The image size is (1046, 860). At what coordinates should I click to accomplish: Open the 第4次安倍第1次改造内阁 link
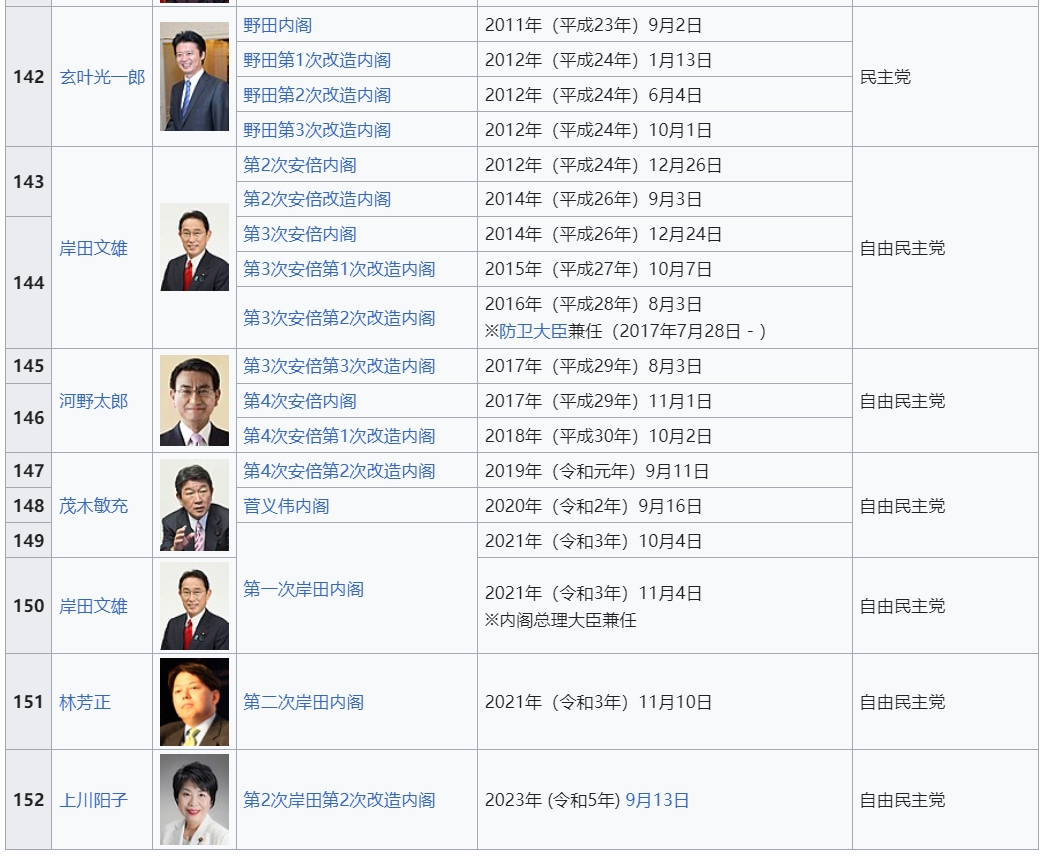(x=339, y=436)
